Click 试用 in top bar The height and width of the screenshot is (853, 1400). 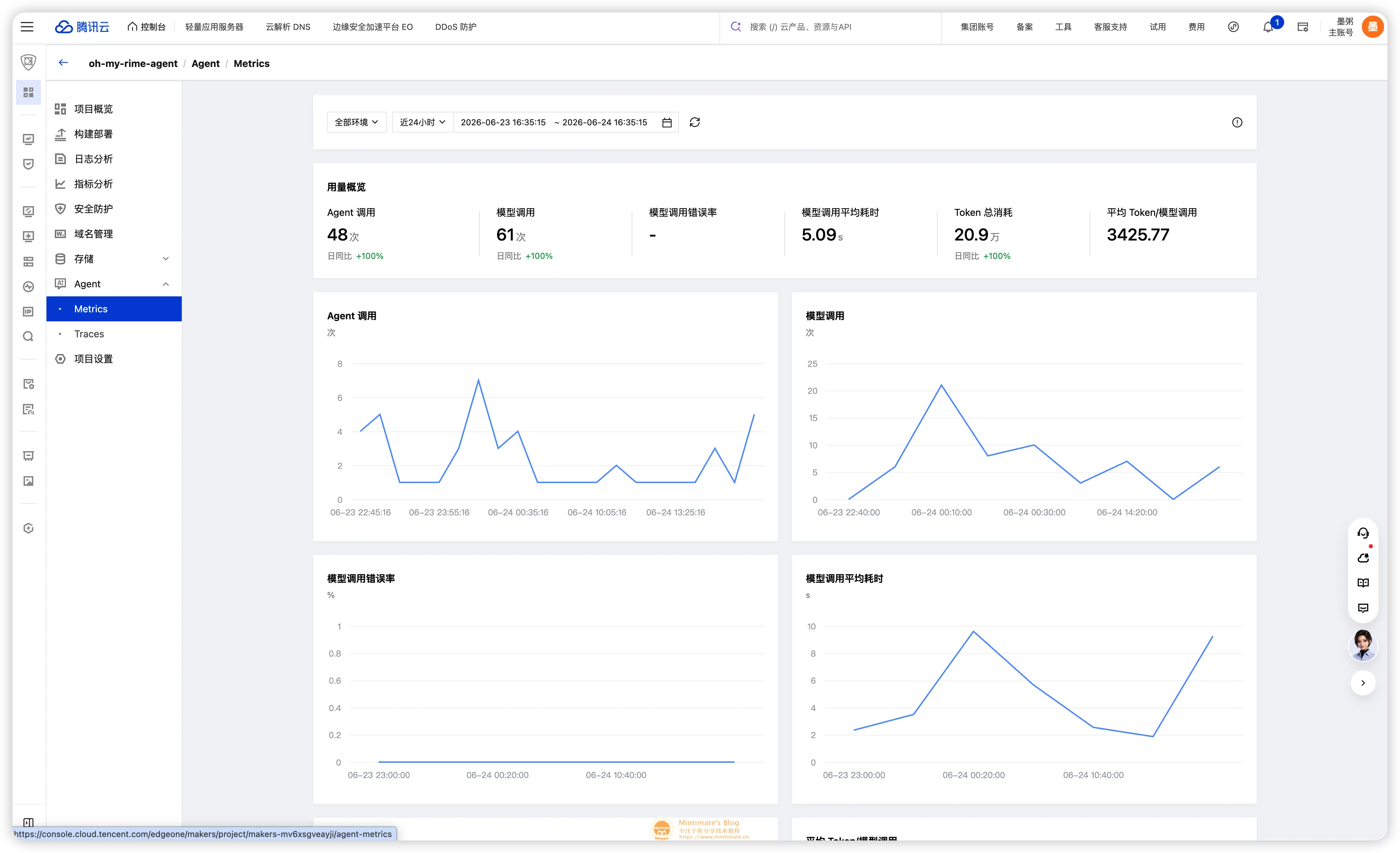1158,27
